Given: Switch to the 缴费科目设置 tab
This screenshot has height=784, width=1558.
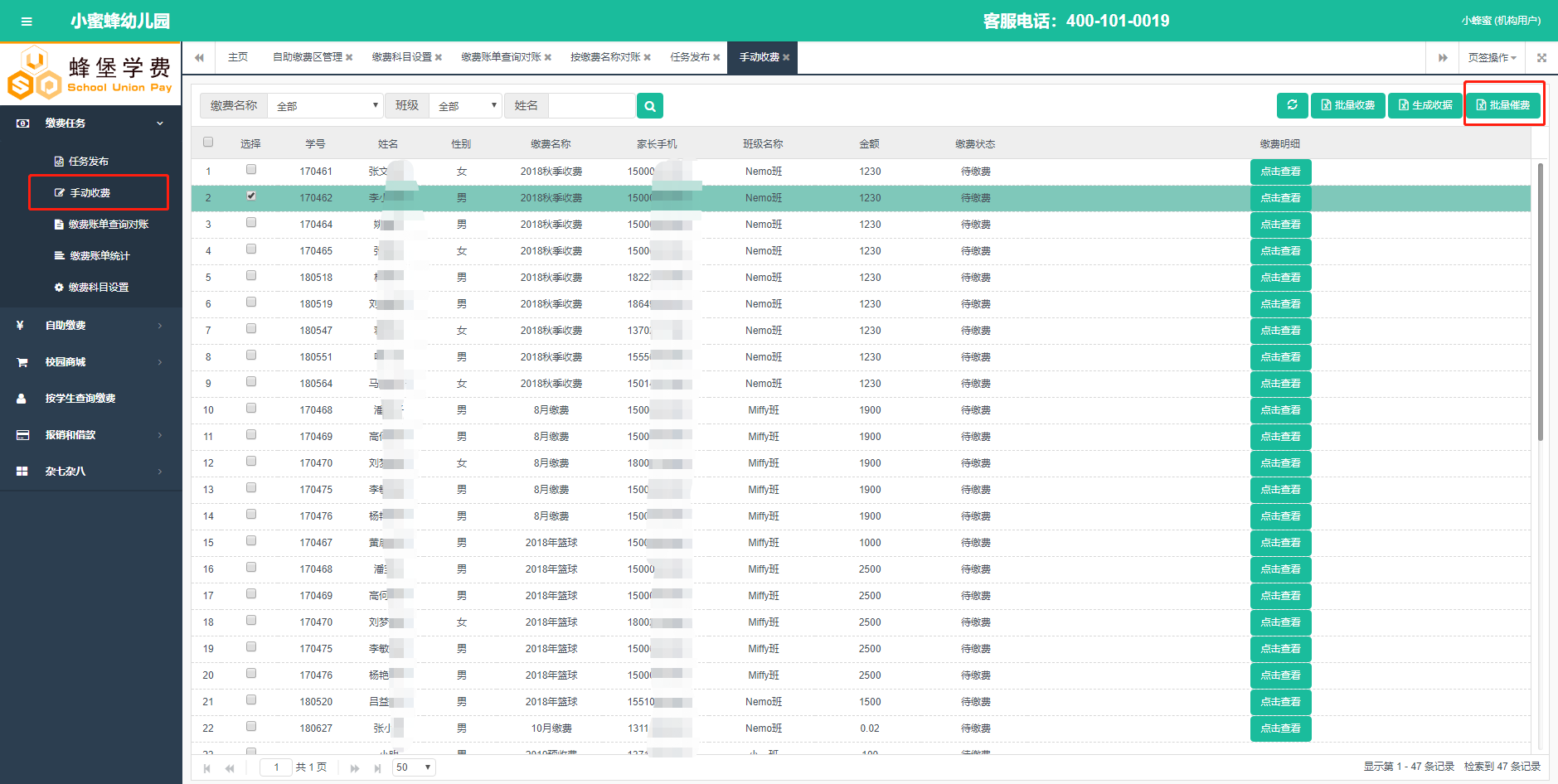Looking at the screenshot, I should 402,57.
